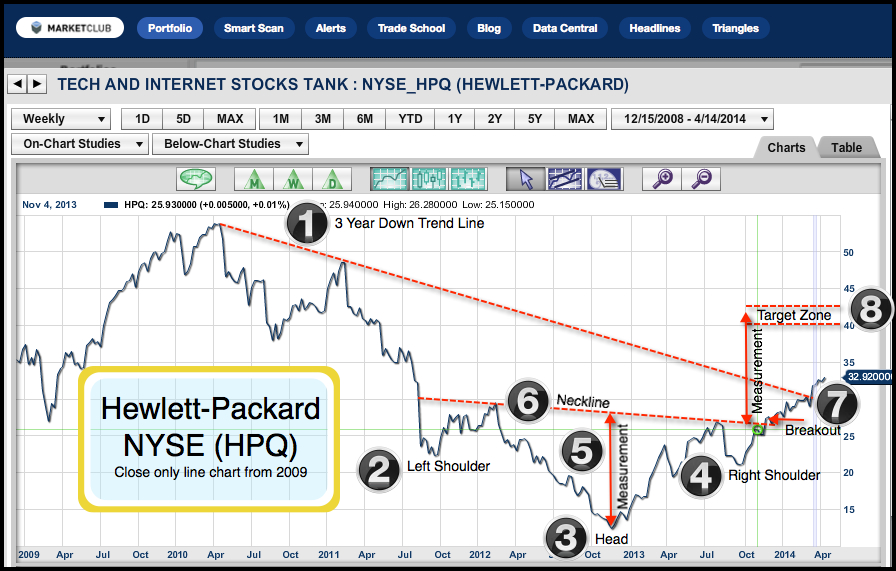896x571 pixels.
Task: Click the MarketClub logo
Action: (x=70, y=28)
